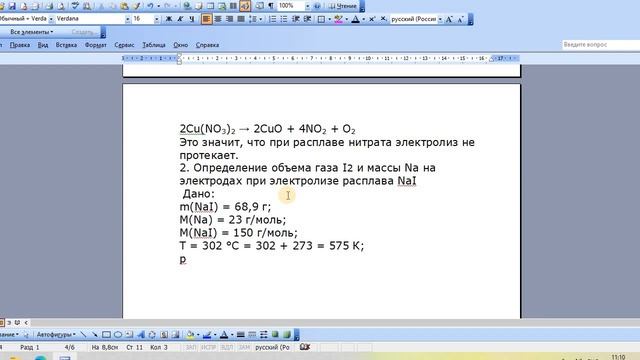Set justify paragraph alignment
The height and width of the screenshot is (360, 640).
(241, 19)
